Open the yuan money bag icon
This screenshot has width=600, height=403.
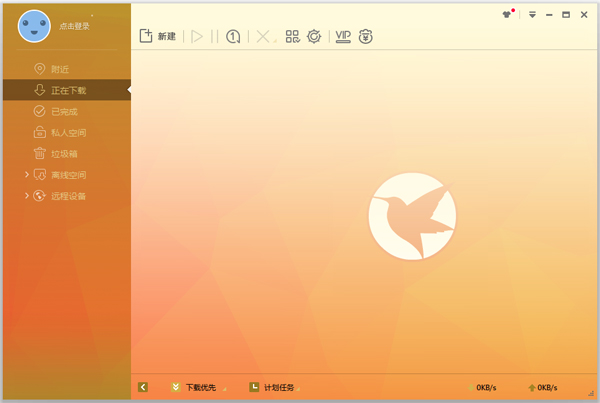click(365, 36)
